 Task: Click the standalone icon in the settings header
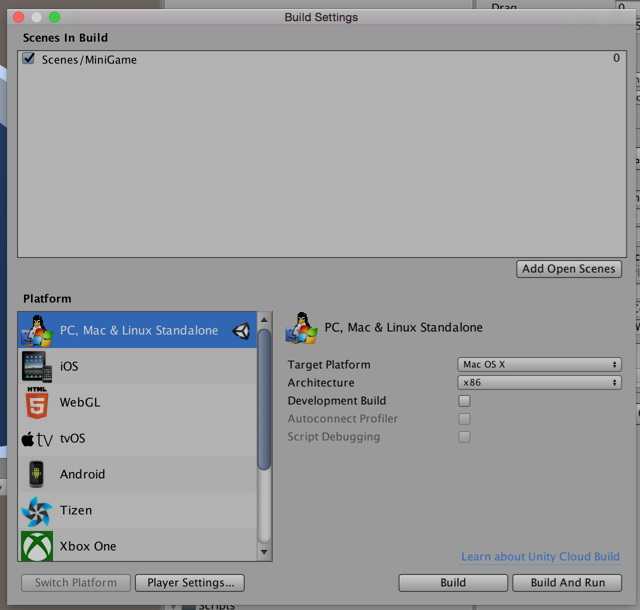click(301, 328)
